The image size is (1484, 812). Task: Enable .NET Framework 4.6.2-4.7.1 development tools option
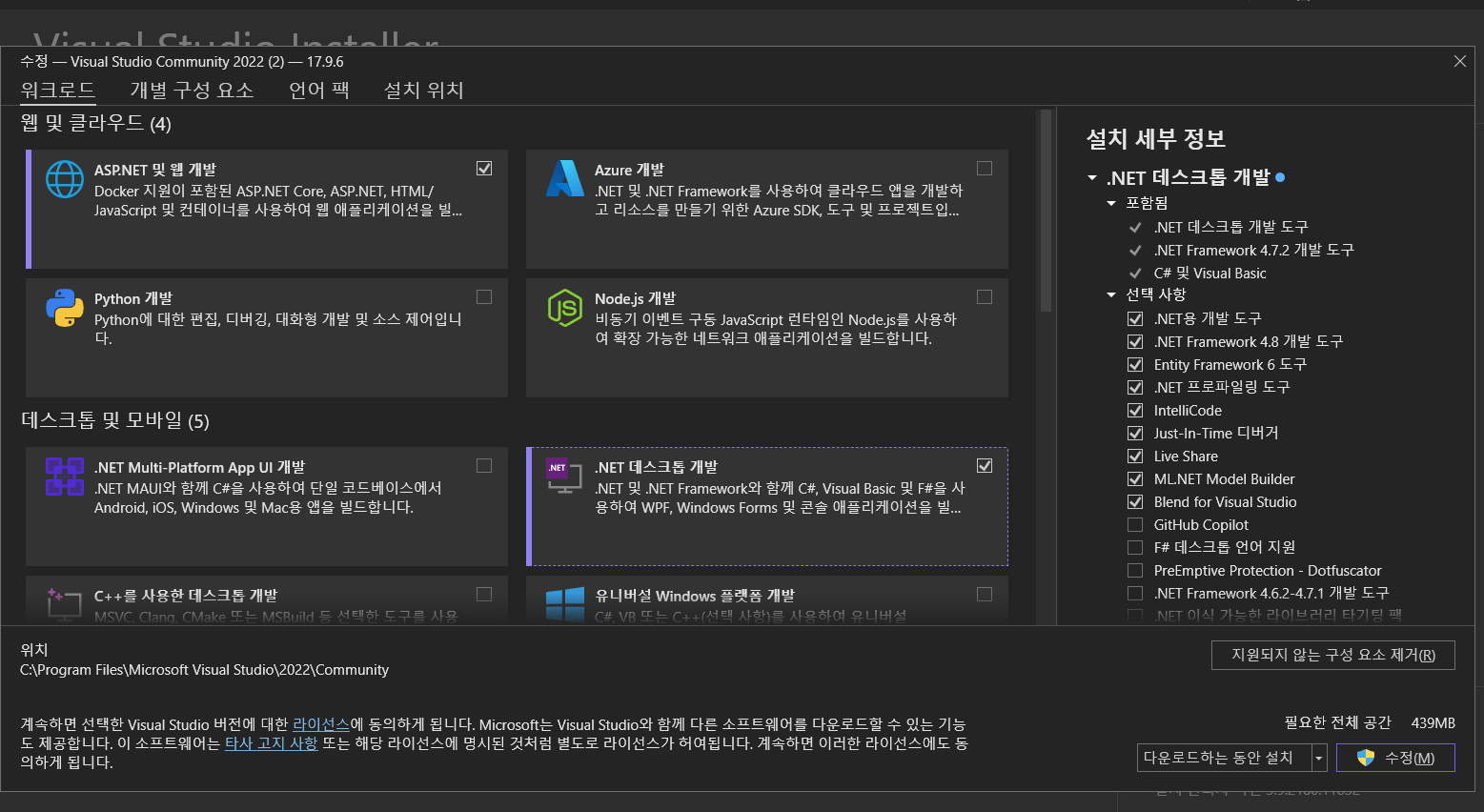click(x=1135, y=593)
